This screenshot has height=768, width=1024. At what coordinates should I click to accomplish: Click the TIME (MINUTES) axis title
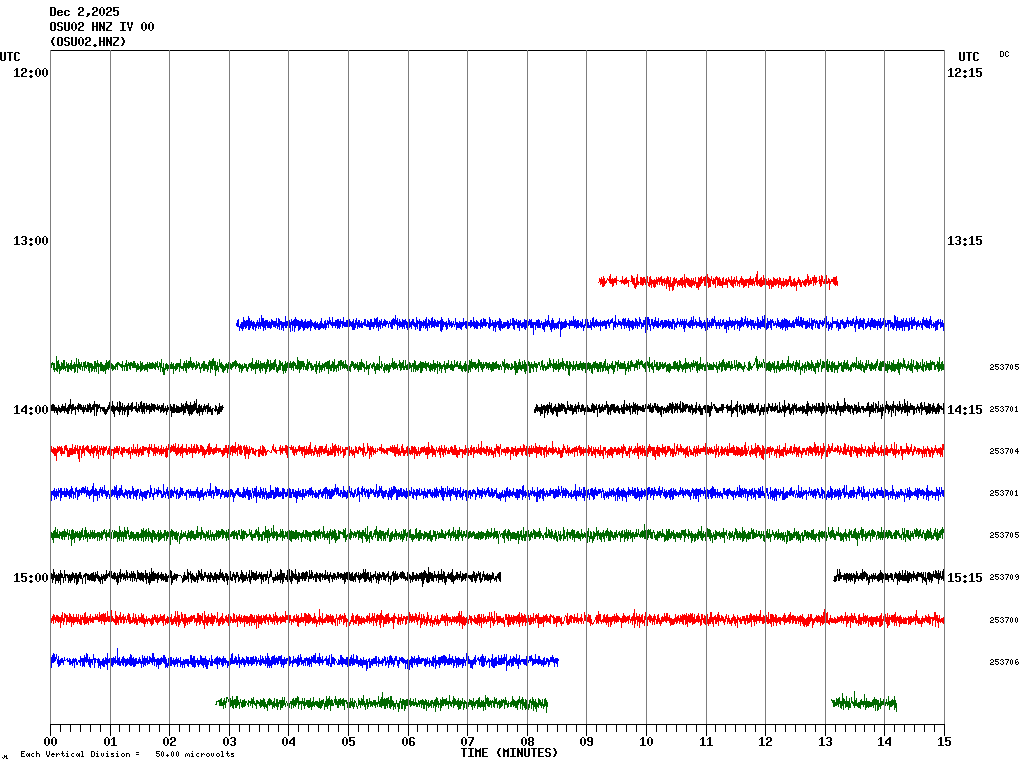pos(509,753)
